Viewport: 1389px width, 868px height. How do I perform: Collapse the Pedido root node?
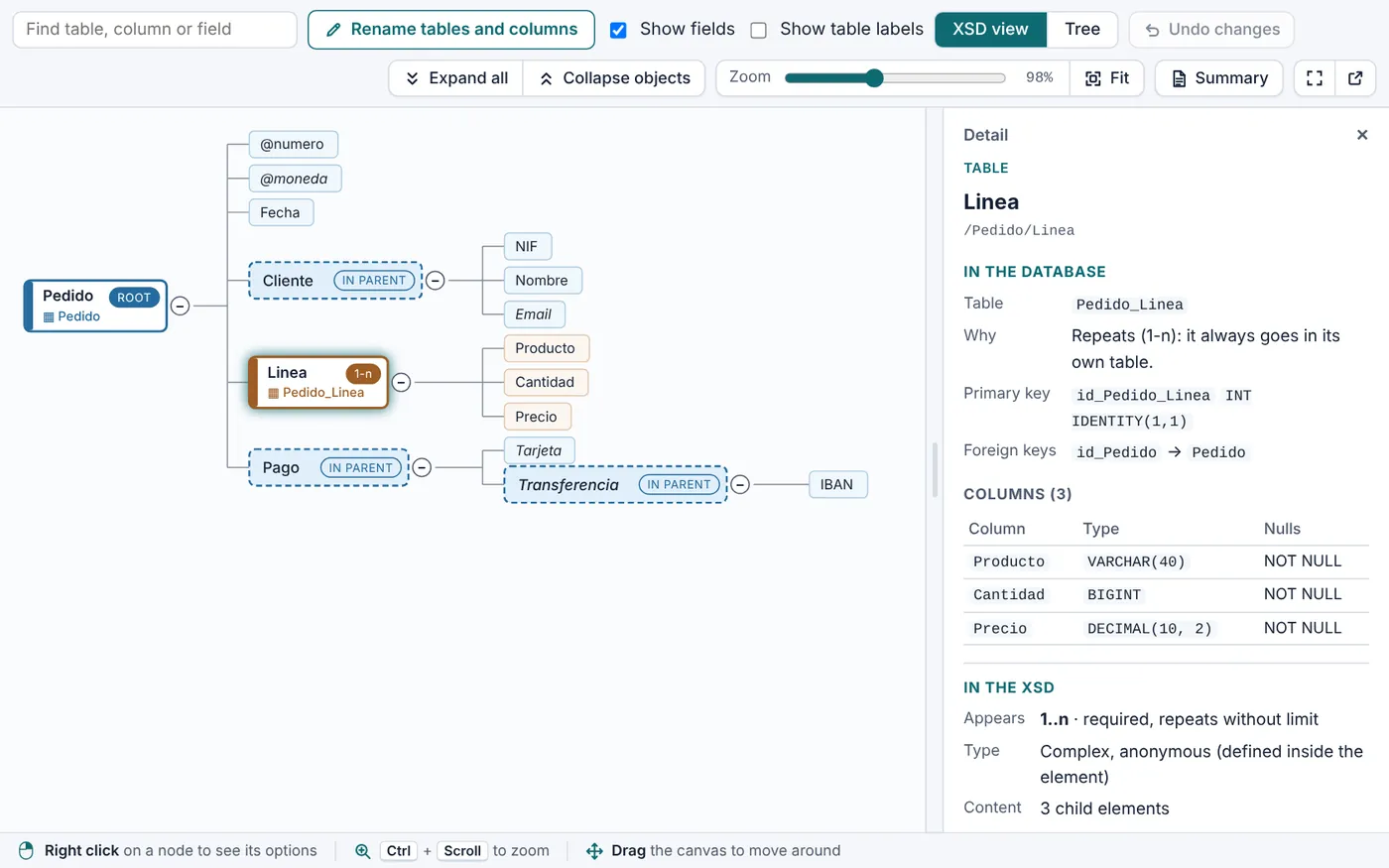click(x=180, y=306)
